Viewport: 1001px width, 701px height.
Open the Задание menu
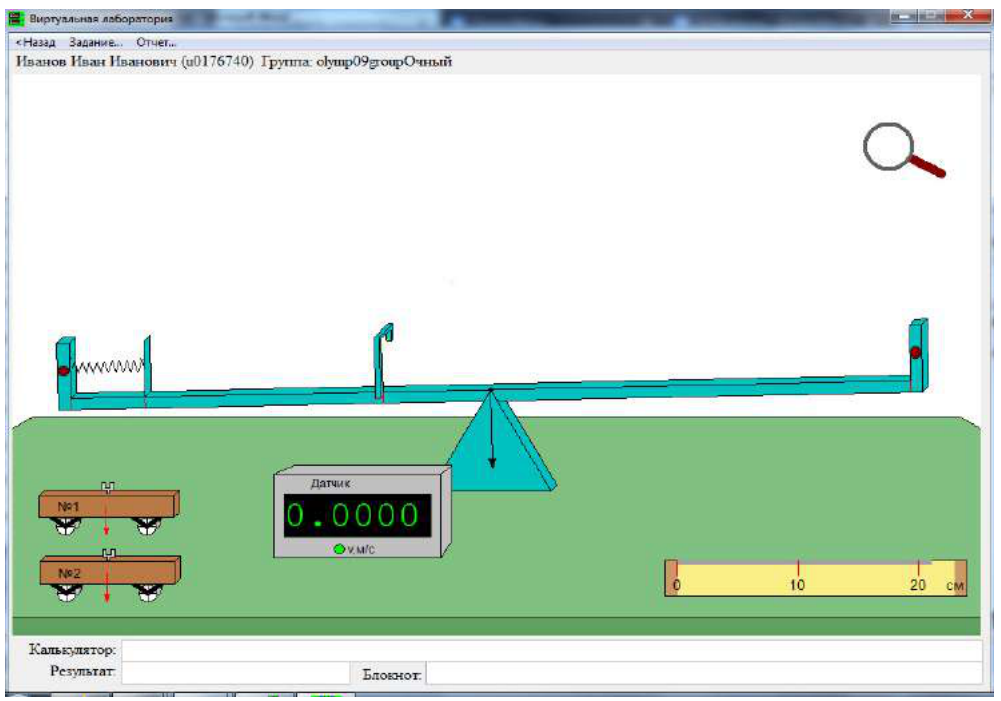pos(96,42)
